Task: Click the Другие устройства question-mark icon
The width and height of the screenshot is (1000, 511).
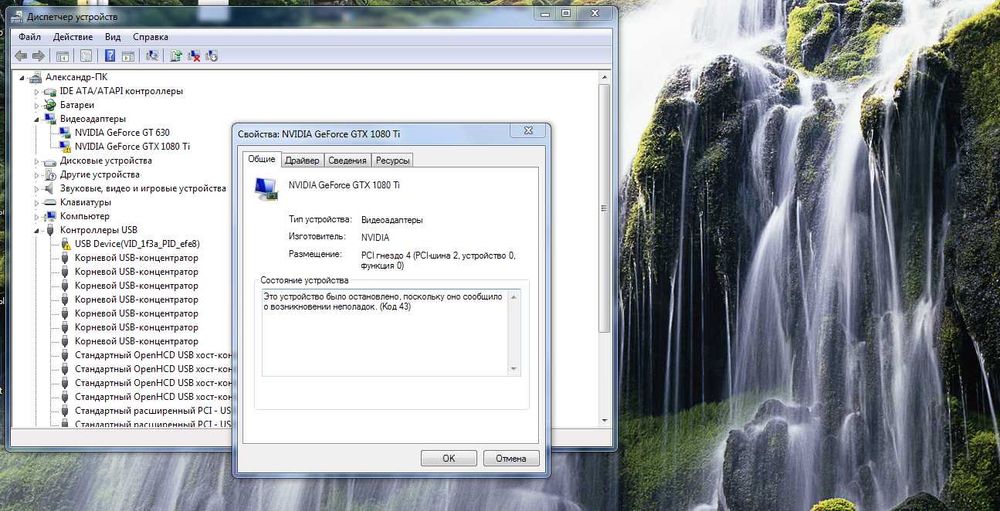Action: point(50,175)
